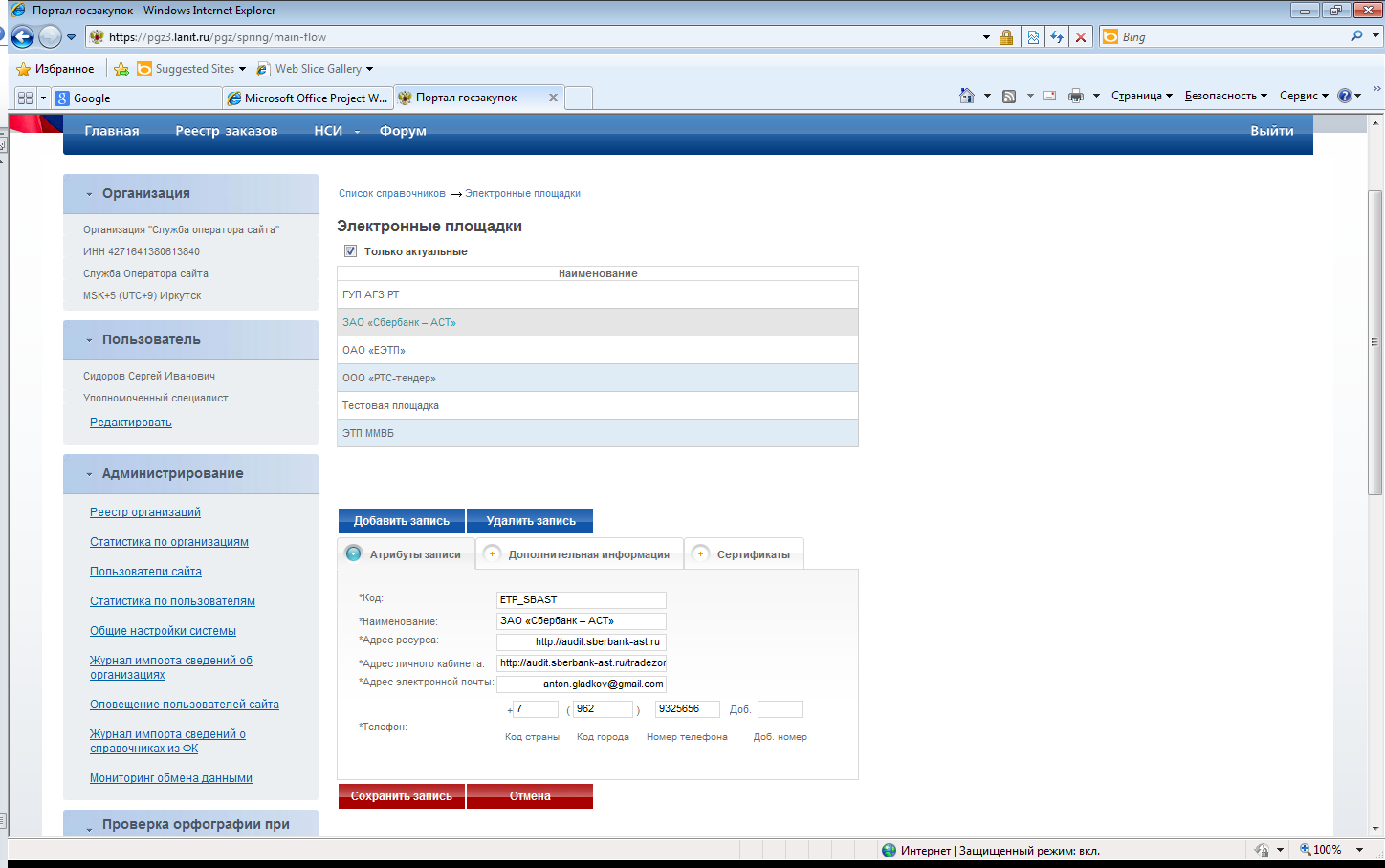Collapse the Пользователь sidebar section

[x=89, y=340]
